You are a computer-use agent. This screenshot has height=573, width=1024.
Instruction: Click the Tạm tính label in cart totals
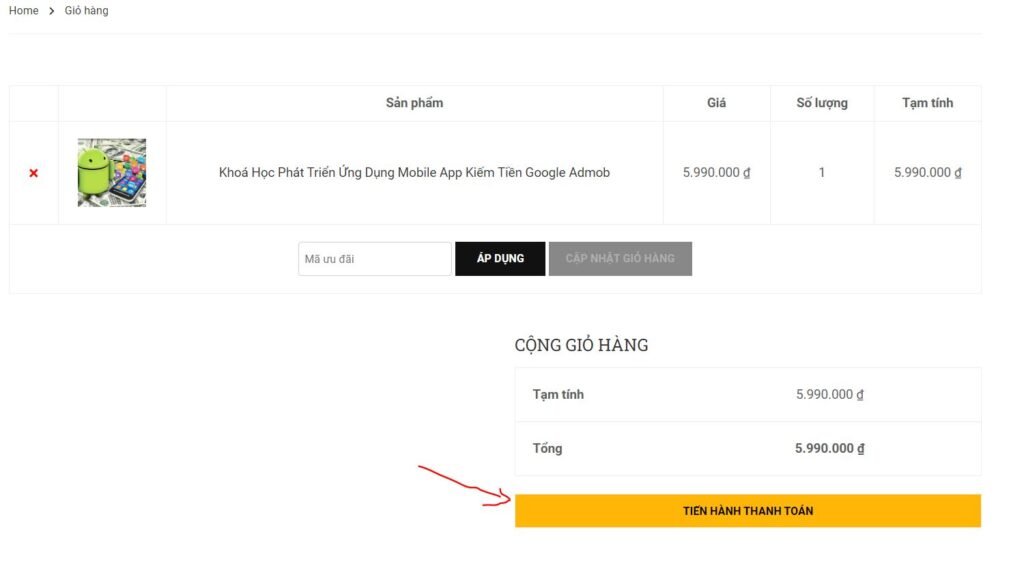[x=558, y=395]
